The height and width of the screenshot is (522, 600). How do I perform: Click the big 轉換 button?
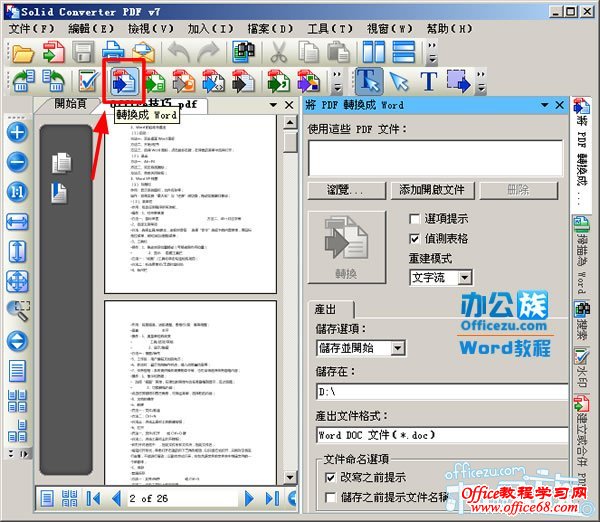pyautogui.click(x=346, y=247)
